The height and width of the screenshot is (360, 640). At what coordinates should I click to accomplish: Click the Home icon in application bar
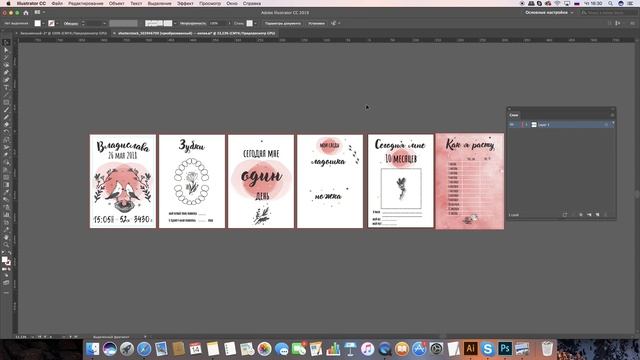26,13
